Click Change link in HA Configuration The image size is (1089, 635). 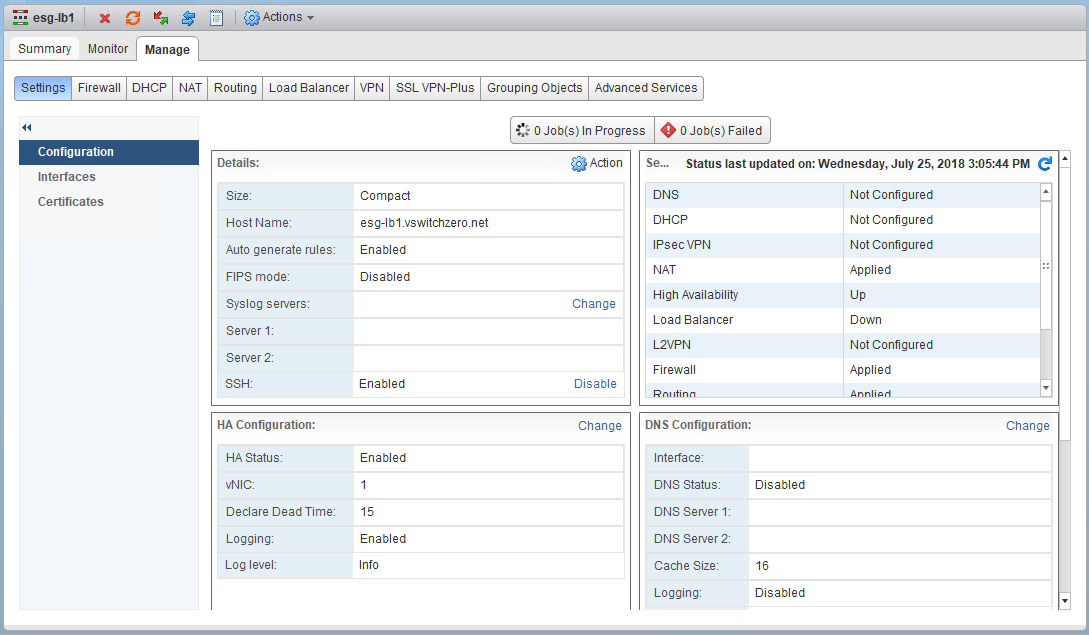pos(599,426)
